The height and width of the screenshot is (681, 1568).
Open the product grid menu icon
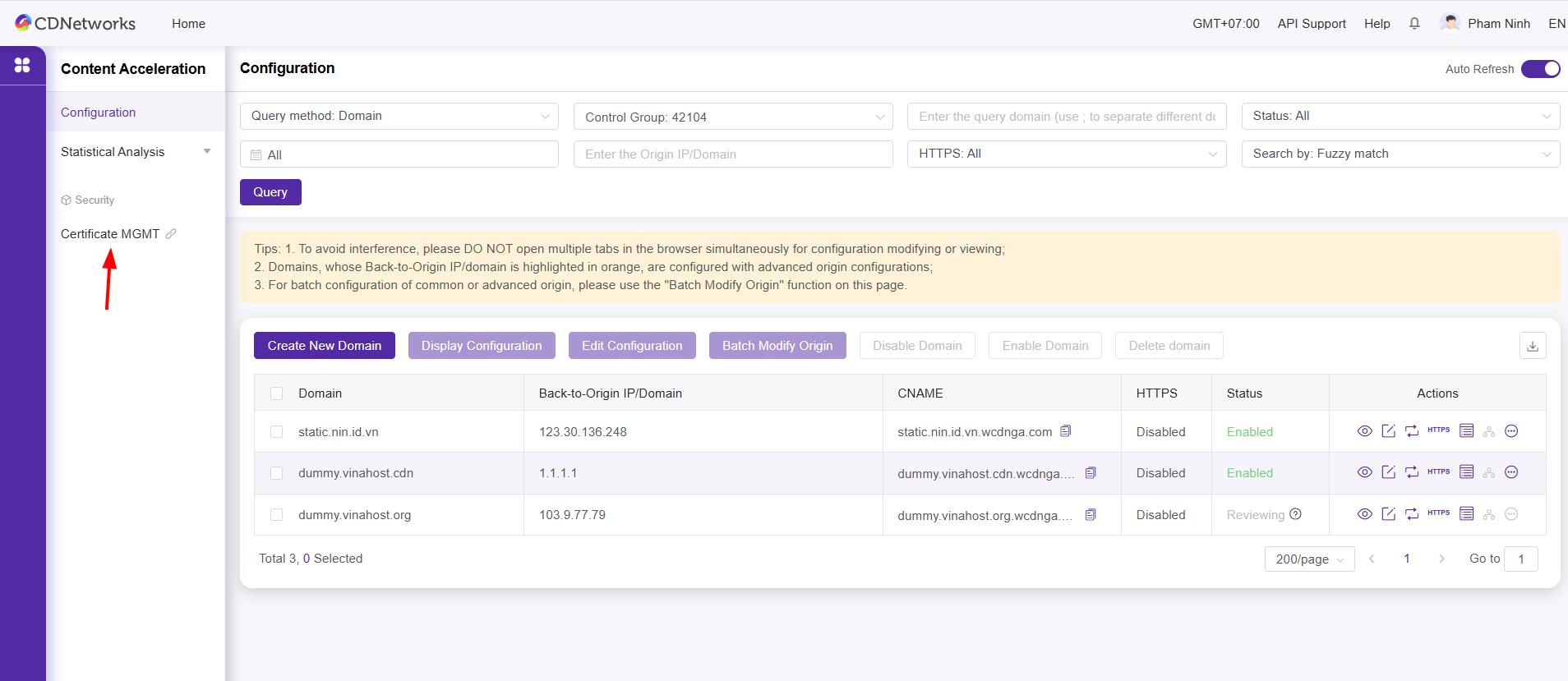22,65
